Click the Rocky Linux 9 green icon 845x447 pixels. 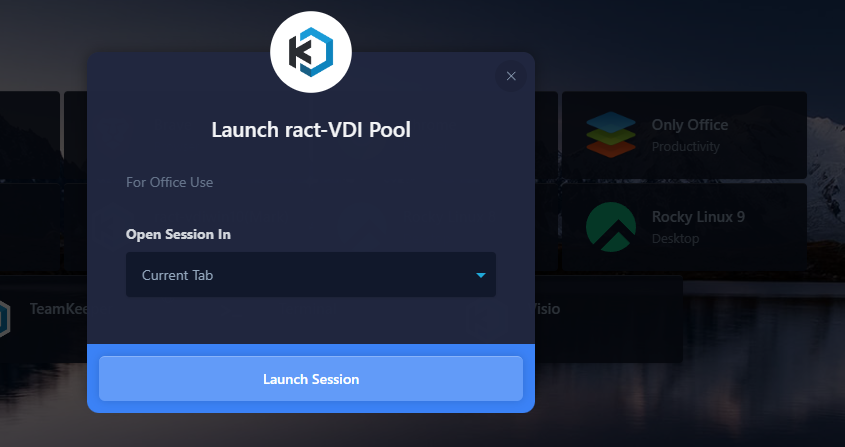coord(611,226)
